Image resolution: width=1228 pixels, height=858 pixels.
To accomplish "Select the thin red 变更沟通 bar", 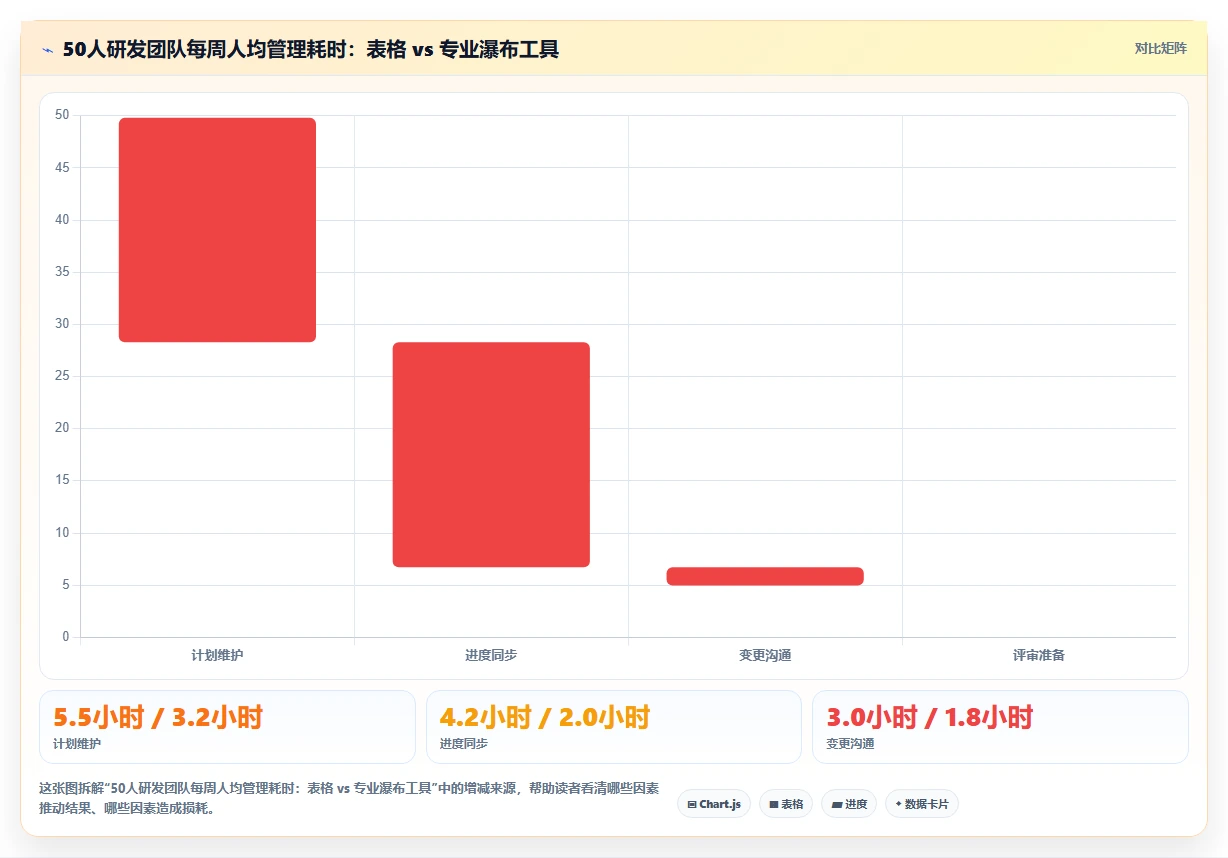I will [765, 576].
